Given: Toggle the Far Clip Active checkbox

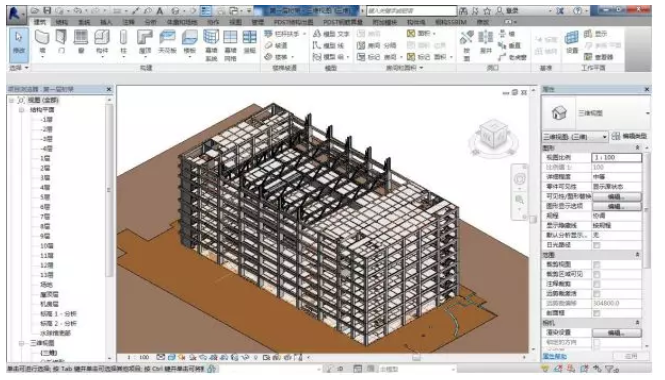Looking at the screenshot, I should coord(597,294).
